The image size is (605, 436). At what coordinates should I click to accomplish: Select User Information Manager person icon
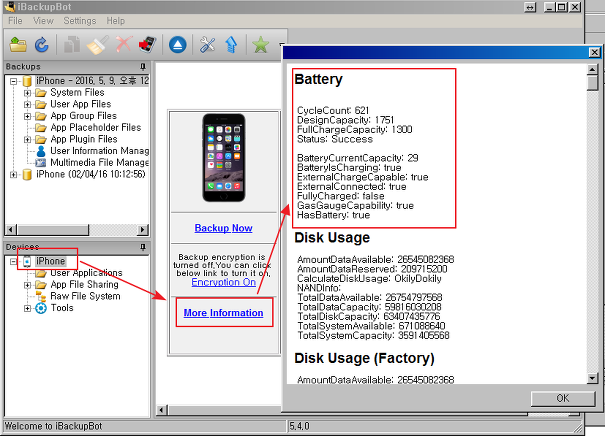(41, 151)
